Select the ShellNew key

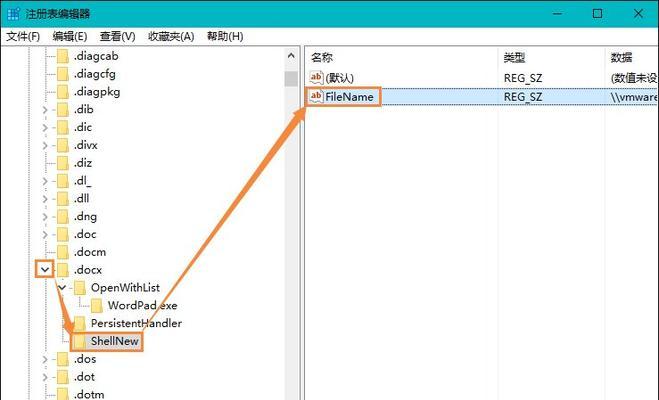[x=114, y=341]
